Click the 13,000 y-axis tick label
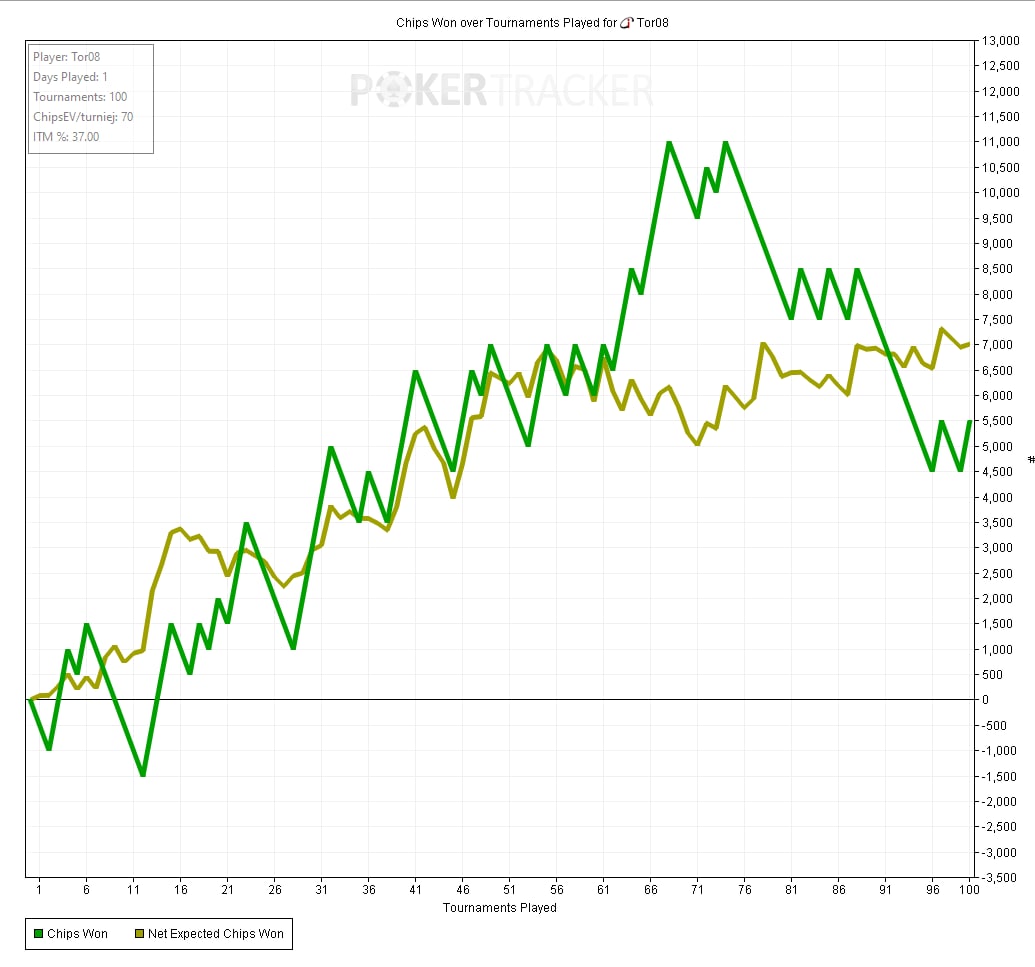This screenshot has height=967, width=1035. point(1001,41)
